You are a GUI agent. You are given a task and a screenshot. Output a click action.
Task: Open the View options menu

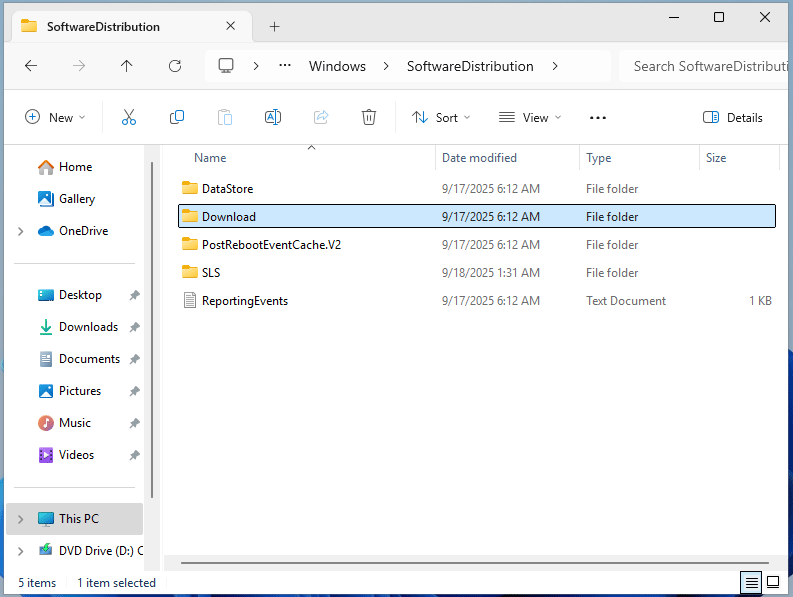[x=530, y=117]
